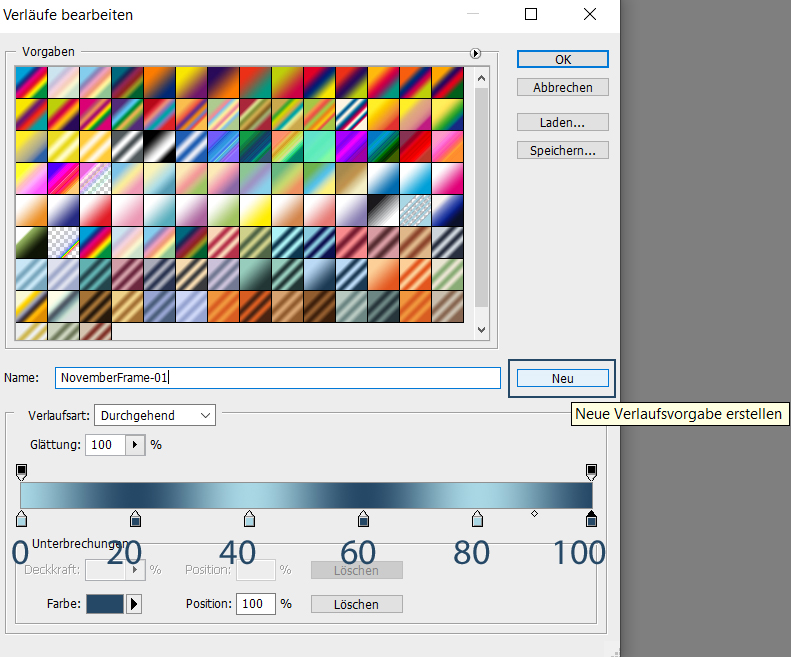Select the color stop at 0%
Viewport: 791px width, 657px height.
pyautogui.click(x=21, y=518)
